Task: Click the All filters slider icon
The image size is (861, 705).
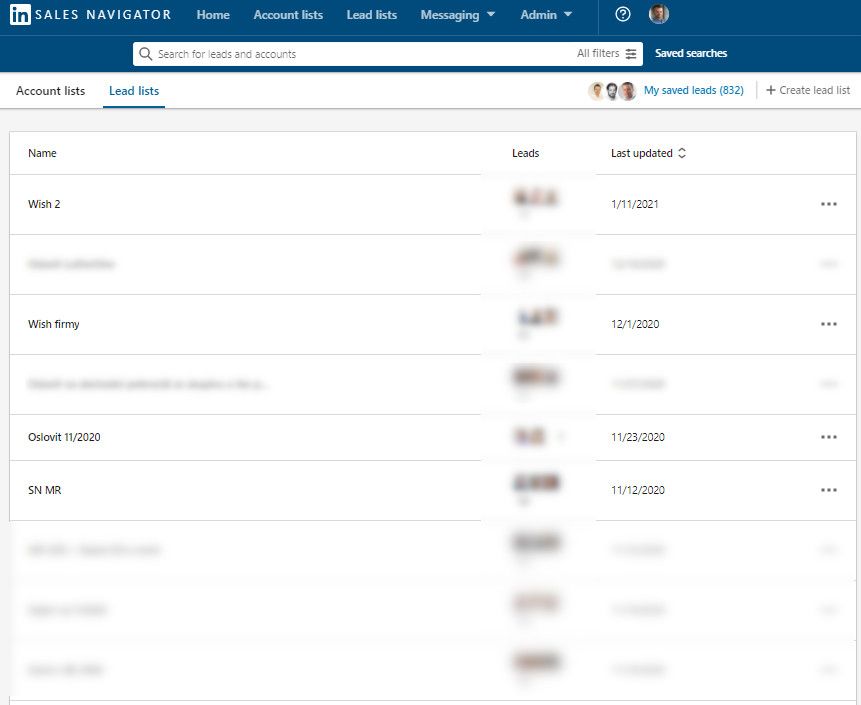Action: coord(631,54)
